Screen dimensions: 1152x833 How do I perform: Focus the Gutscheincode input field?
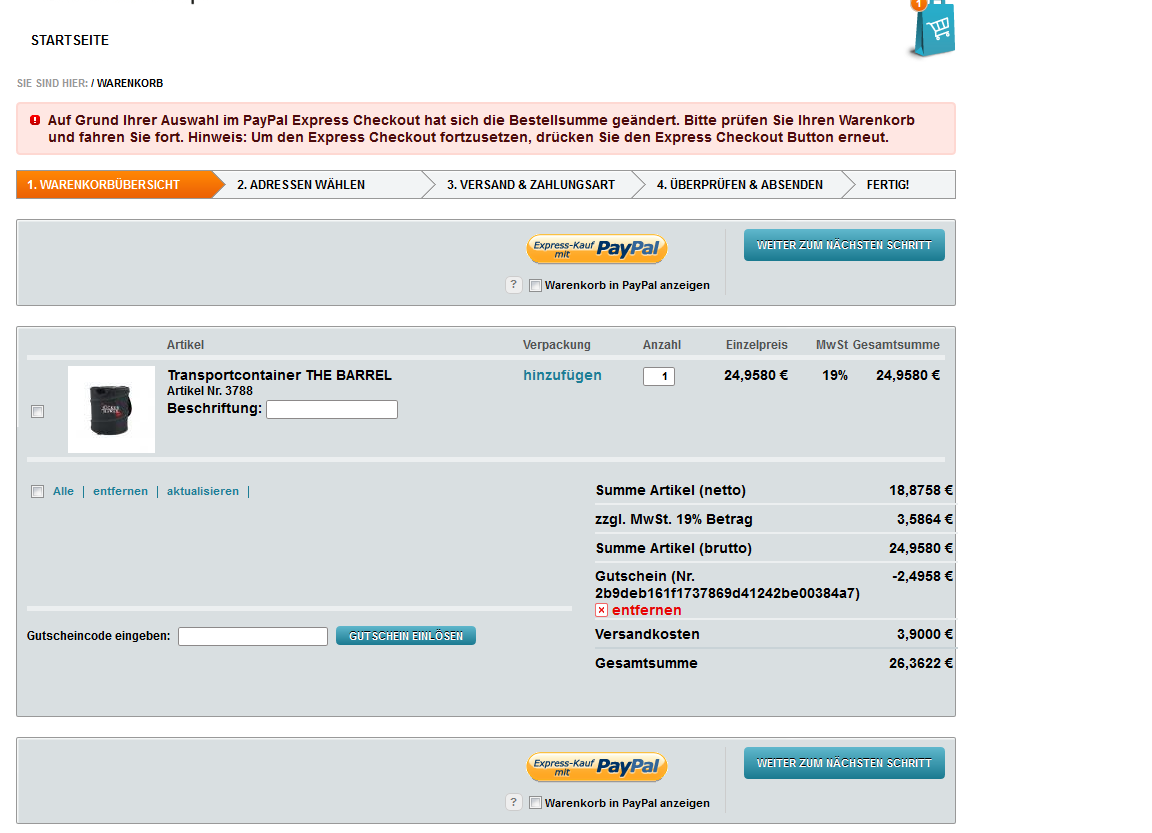253,636
